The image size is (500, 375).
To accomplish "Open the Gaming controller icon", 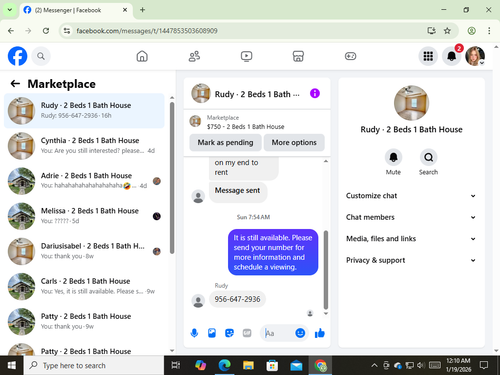I will [350, 56].
